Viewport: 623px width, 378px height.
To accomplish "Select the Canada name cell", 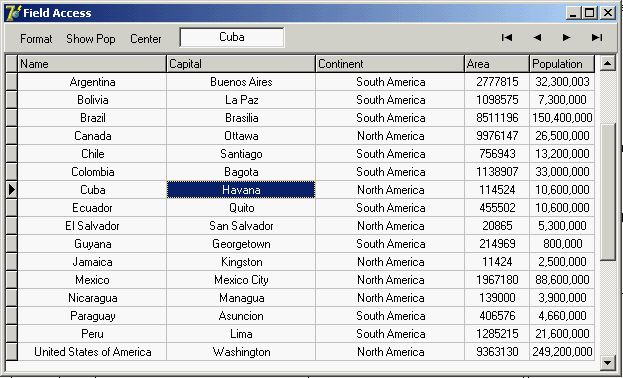I will [92, 136].
